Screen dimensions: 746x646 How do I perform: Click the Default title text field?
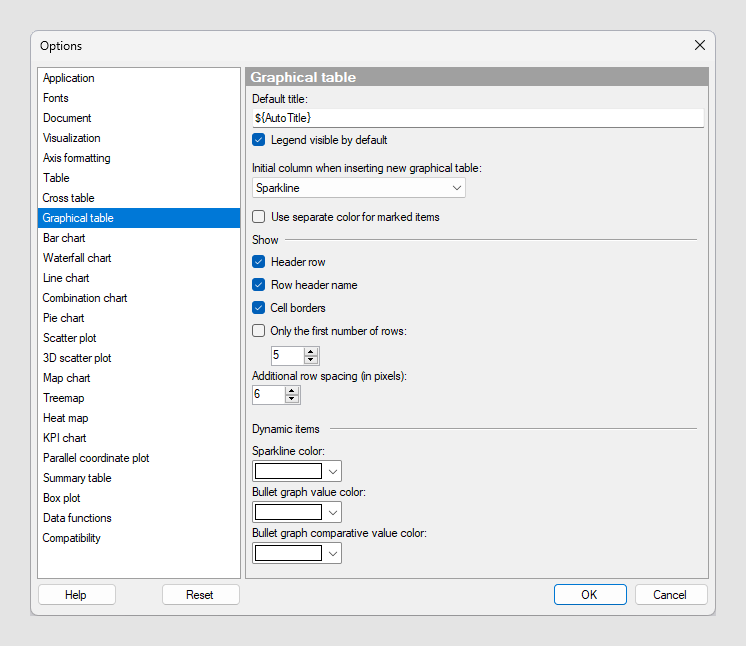[x=478, y=118]
